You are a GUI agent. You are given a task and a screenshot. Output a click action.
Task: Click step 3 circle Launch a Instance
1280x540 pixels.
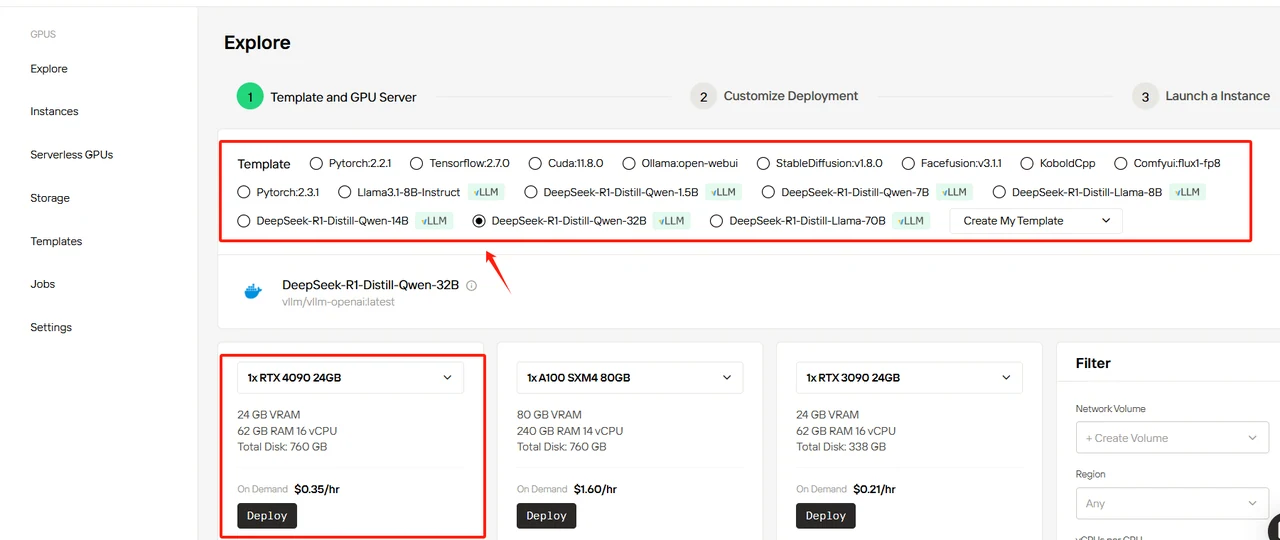pyautogui.click(x=1145, y=96)
